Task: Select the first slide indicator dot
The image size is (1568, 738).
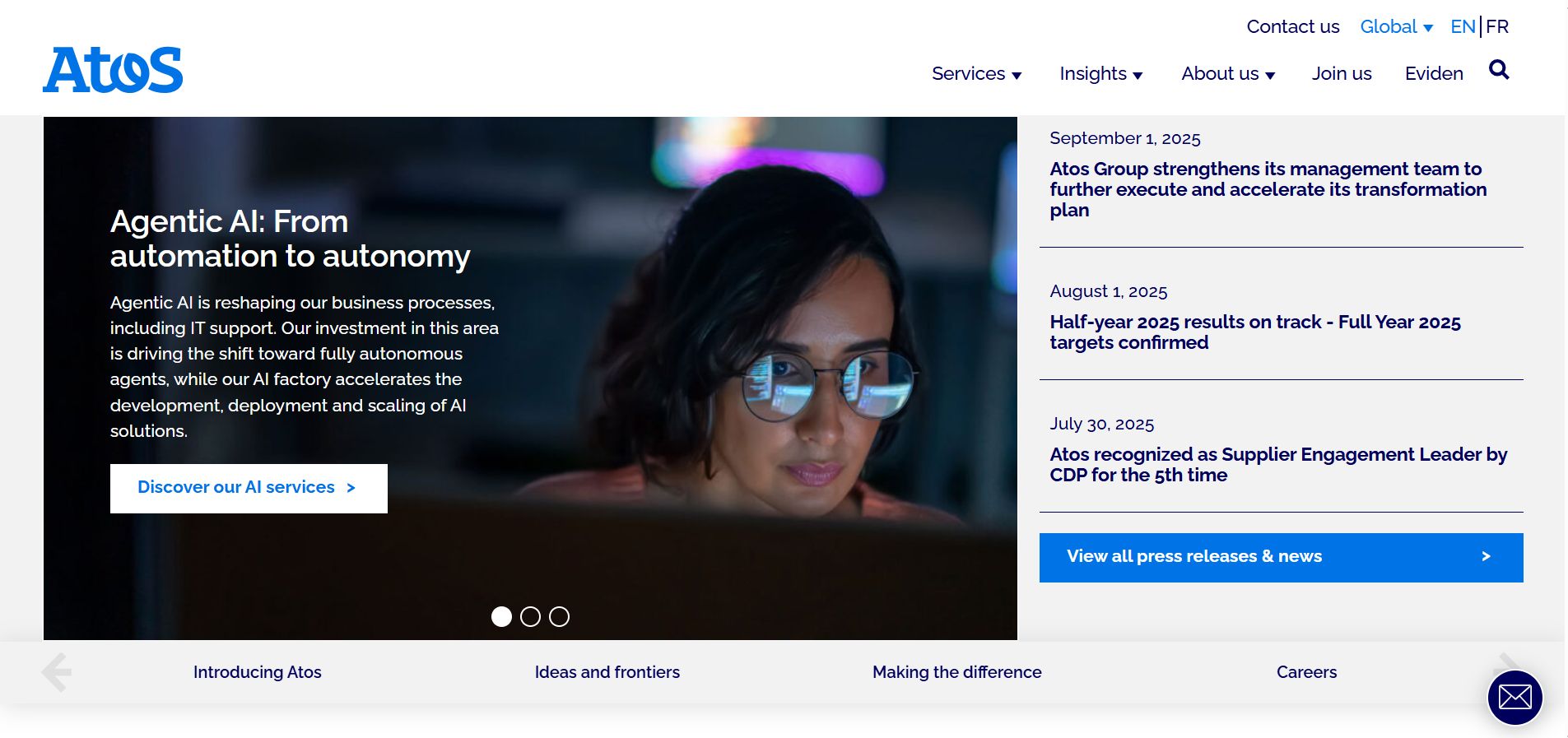Action: [501, 617]
